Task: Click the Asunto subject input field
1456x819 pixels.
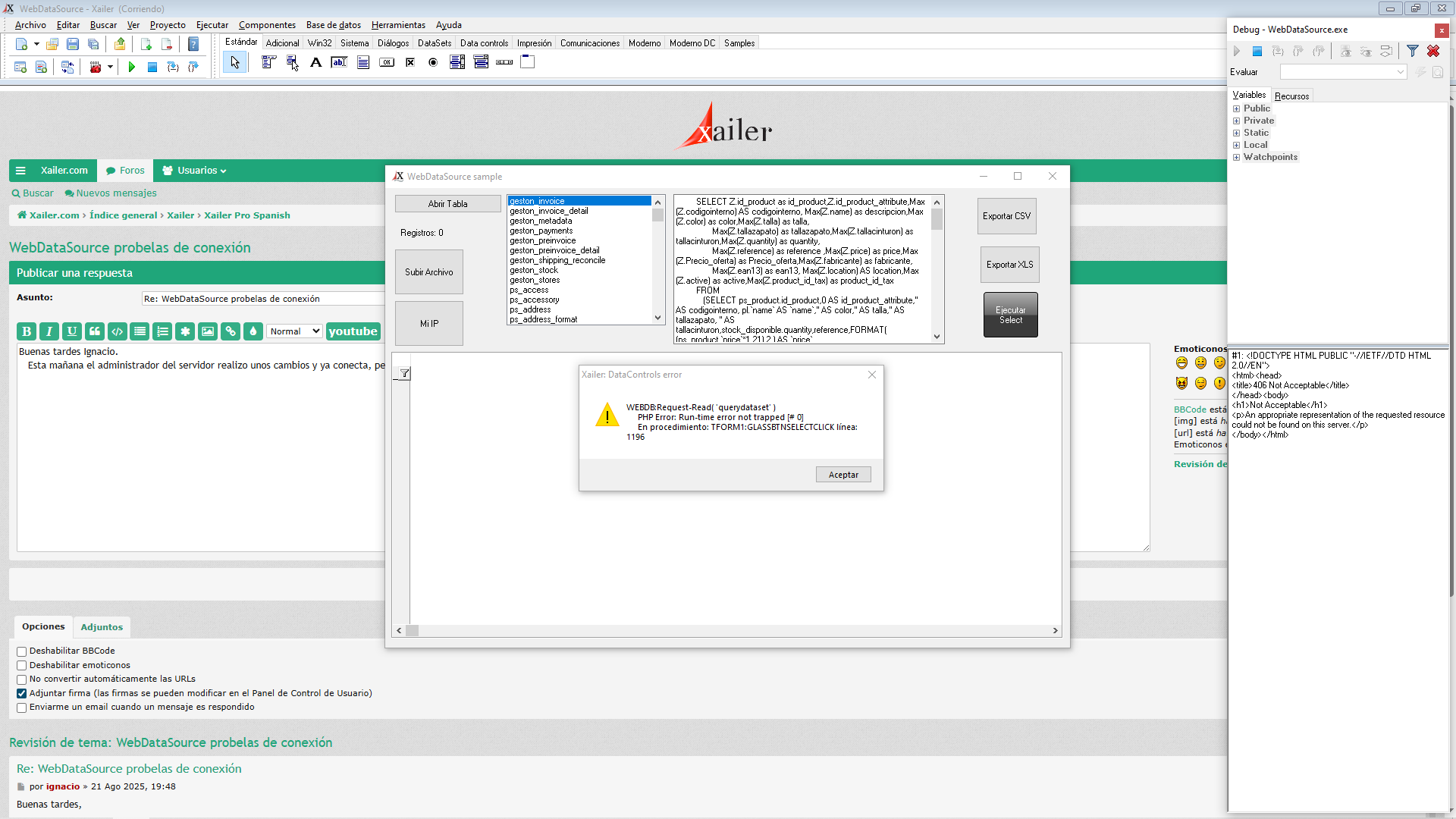Action: (264, 299)
